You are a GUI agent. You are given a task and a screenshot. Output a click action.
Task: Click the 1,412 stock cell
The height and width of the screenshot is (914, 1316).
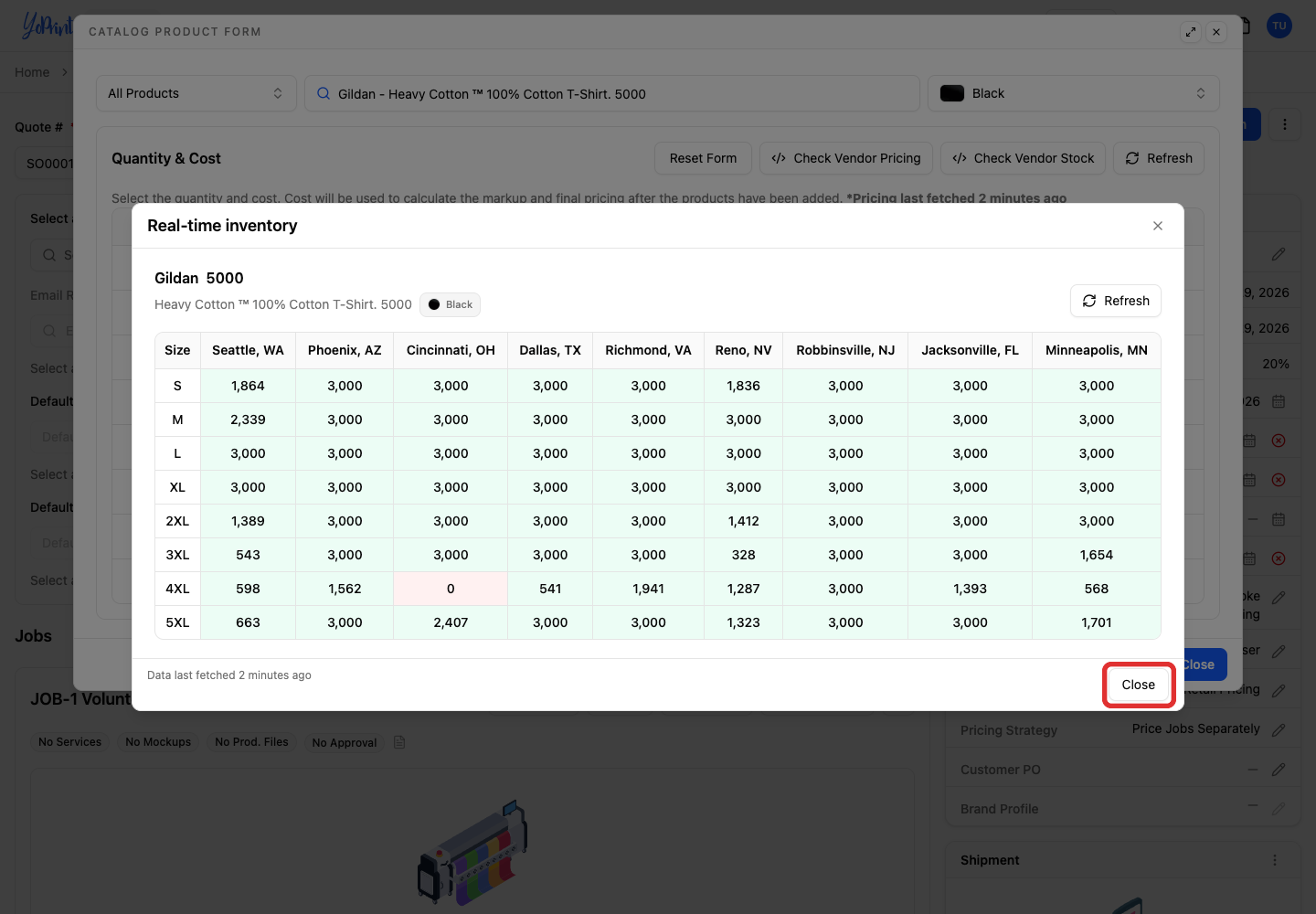[744, 521]
